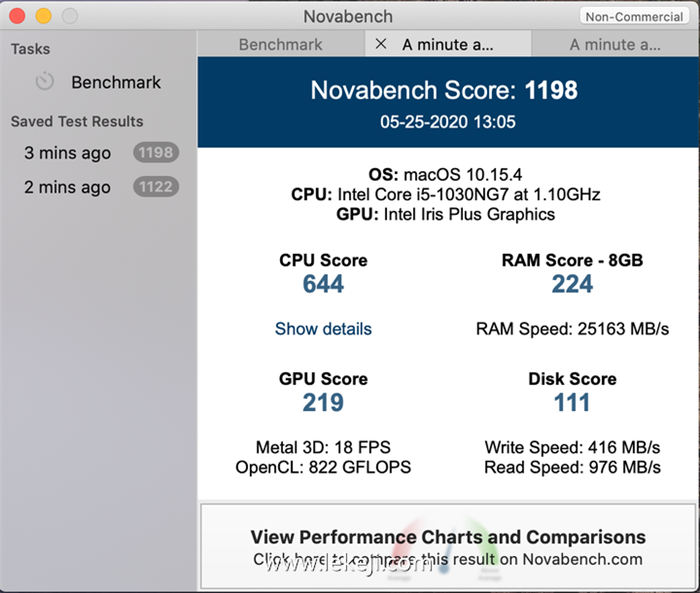Click Metal 3D: 18 FPS text

(323, 447)
